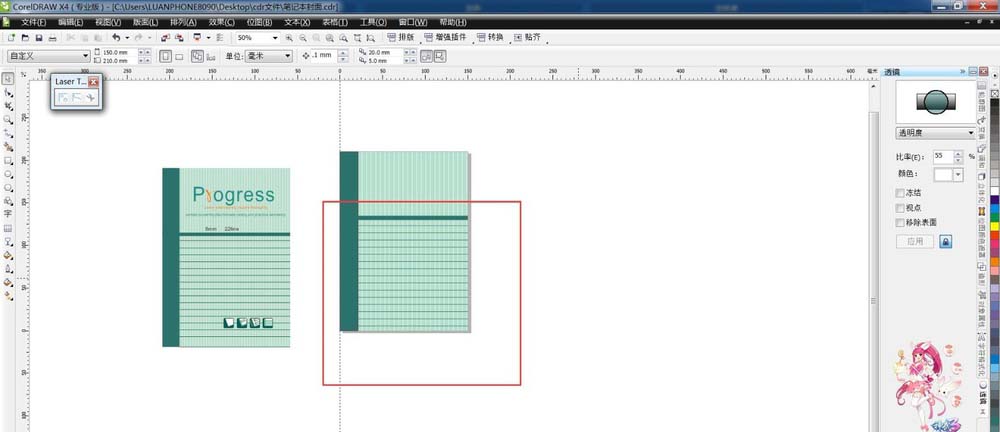The image size is (1000, 432).
Task: Click the 增强插件 toolbar button
Action: (446, 37)
